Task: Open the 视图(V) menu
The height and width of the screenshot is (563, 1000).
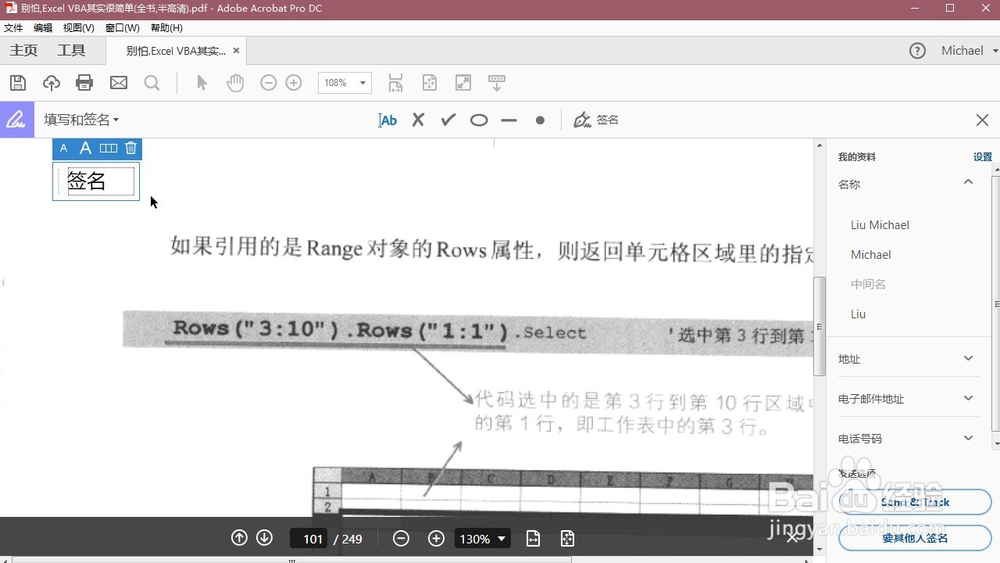Action: pyautogui.click(x=78, y=28)
